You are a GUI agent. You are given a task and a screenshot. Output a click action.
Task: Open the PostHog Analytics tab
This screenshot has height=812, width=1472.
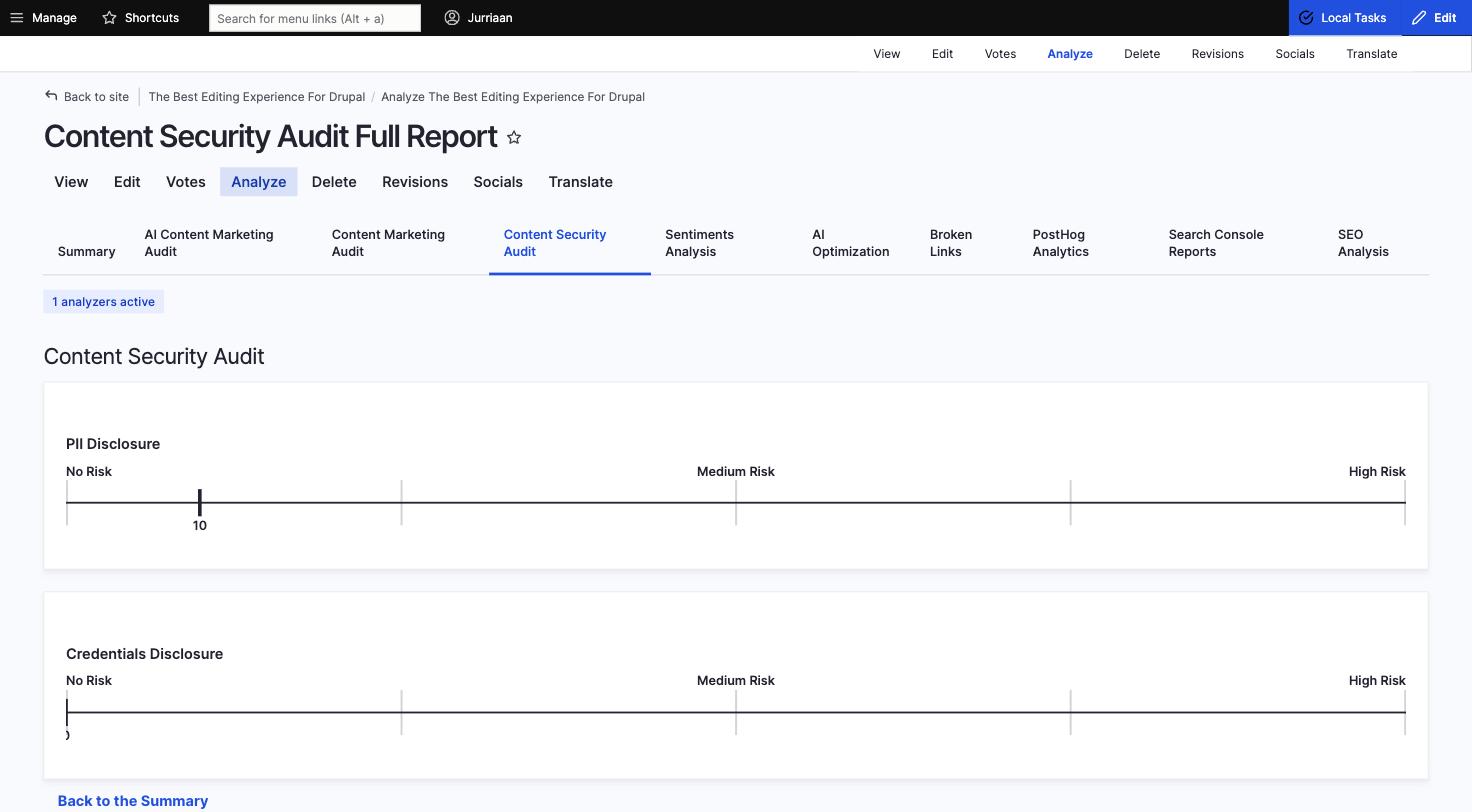click(x=1087, y=243)
